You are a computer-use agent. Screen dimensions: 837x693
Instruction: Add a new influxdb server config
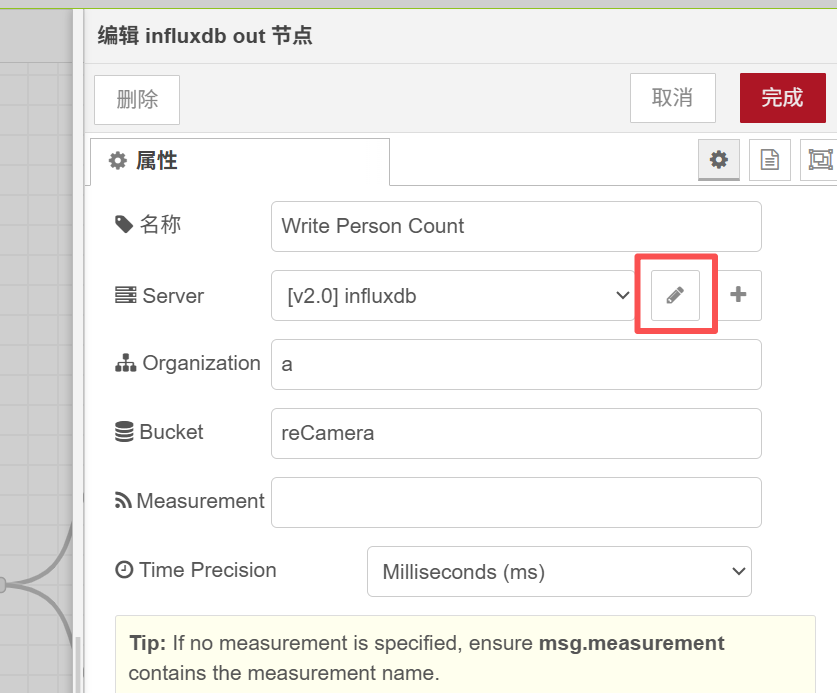click(739, 295)
